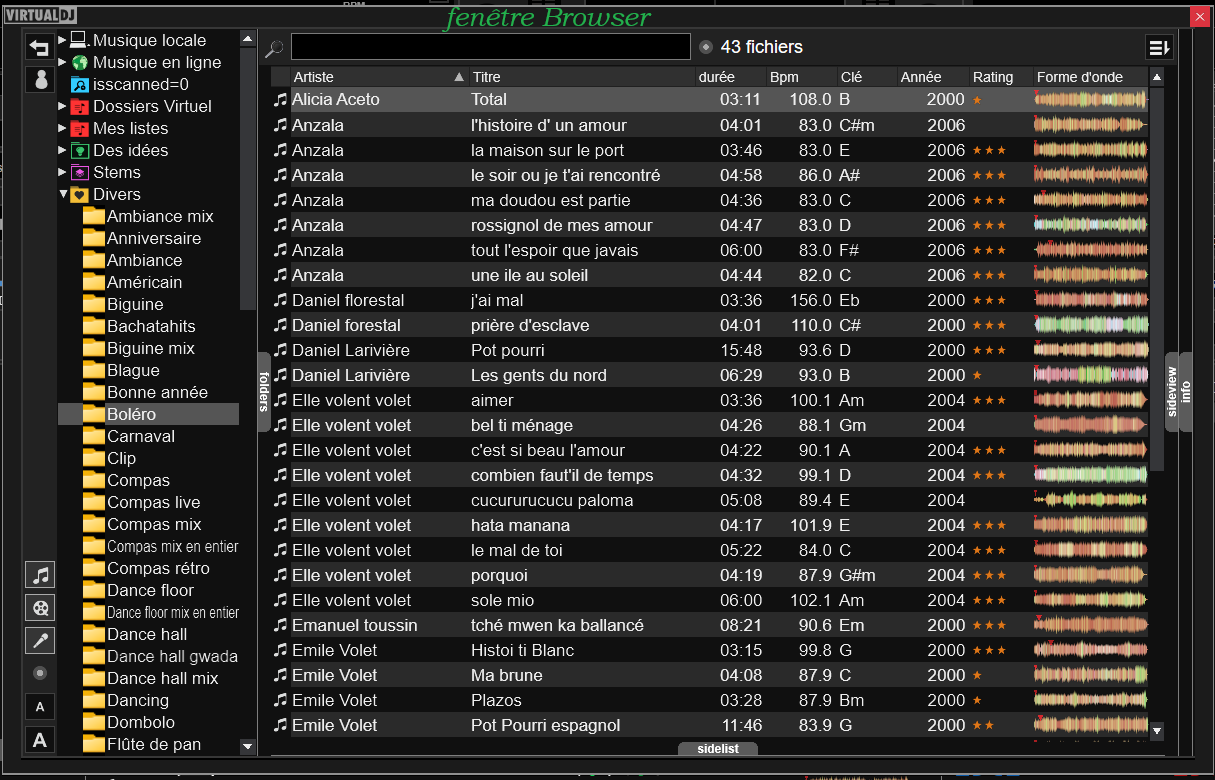Screen dimensions: 1215x780
Task: Click the back arrow icon in left sidebar
Action: 39,47
